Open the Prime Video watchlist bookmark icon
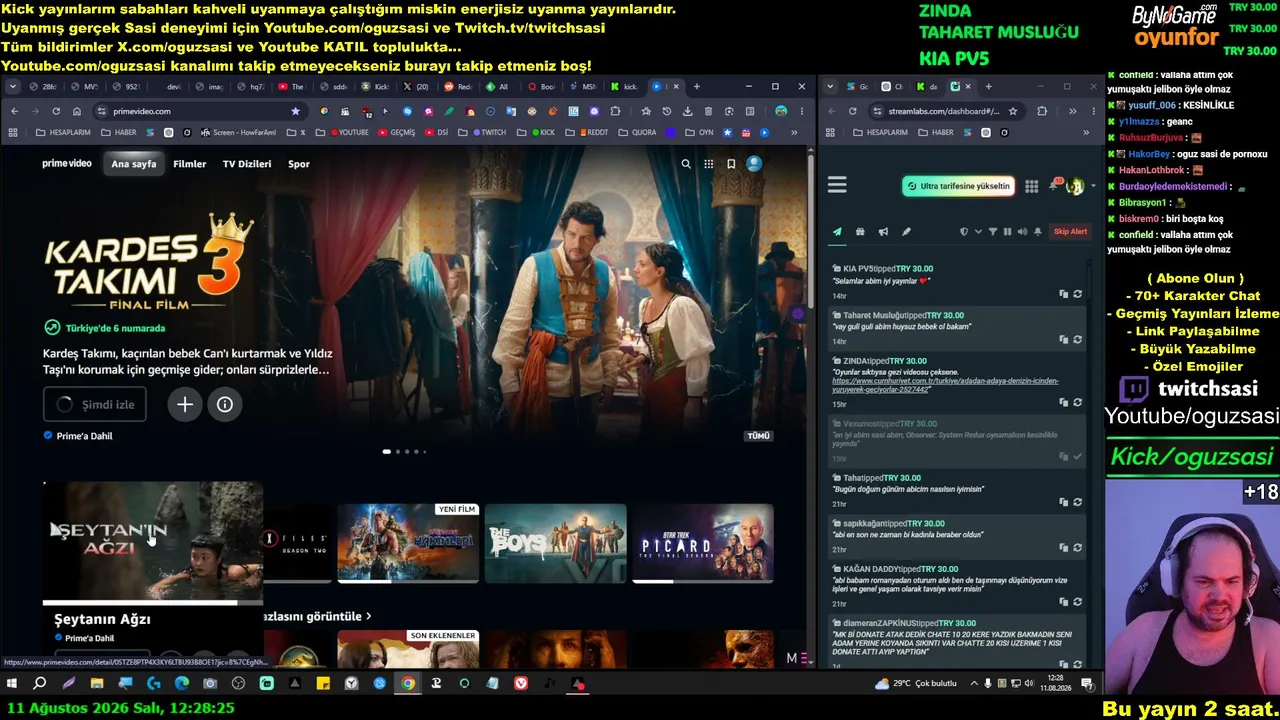Image resolution: width=1280 pixels, height=720 pixels. [x=731, y=164]
